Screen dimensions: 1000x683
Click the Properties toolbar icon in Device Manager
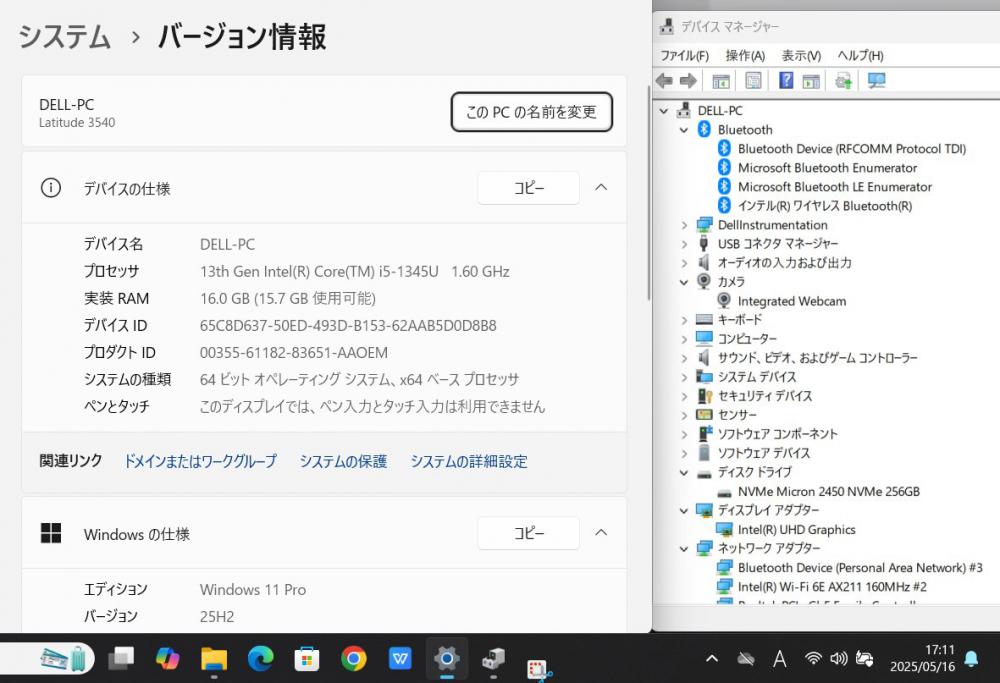tap(753, 81)
